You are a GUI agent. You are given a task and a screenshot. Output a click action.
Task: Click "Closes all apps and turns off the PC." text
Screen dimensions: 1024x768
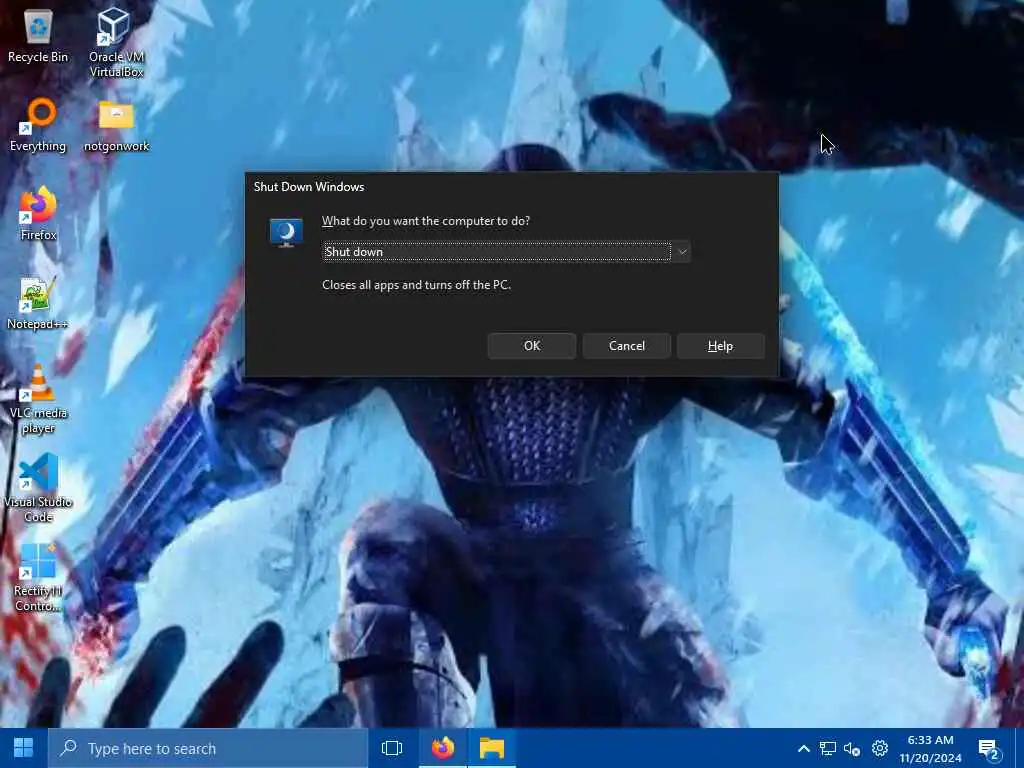[416, 285]
